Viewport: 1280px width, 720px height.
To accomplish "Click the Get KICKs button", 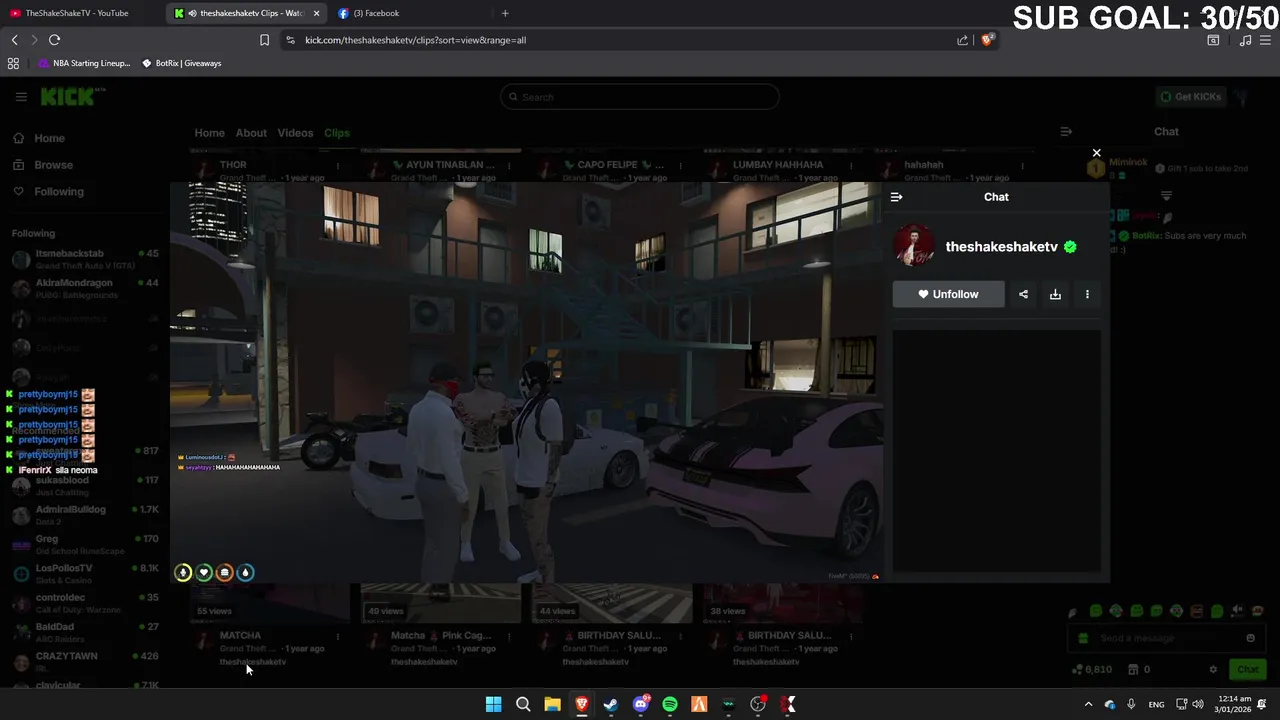I will 1190,97.
